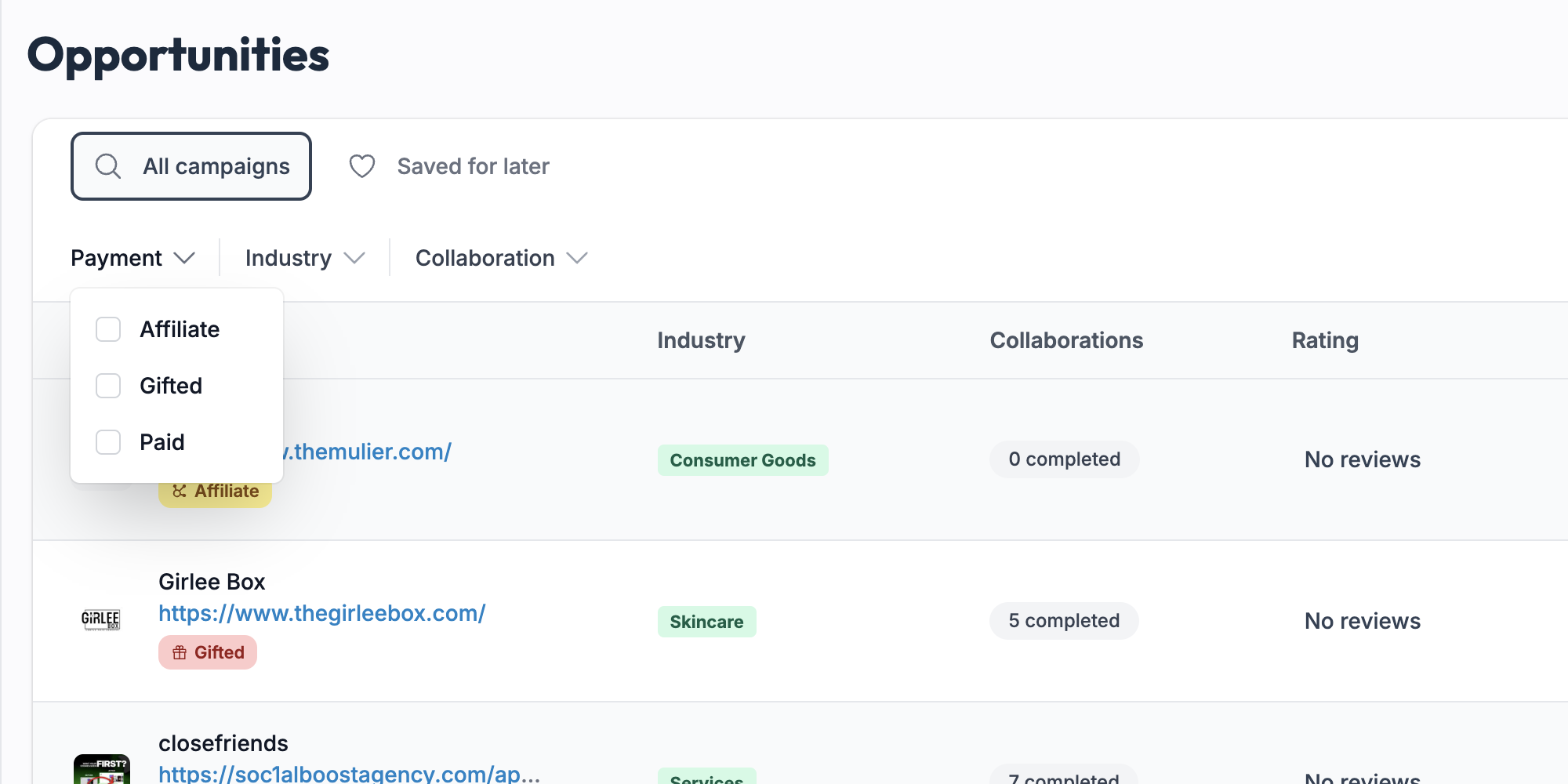This screenshot has height=784, width=1568.
Task: Click the Rating column header
Action: coord(1325,340)
